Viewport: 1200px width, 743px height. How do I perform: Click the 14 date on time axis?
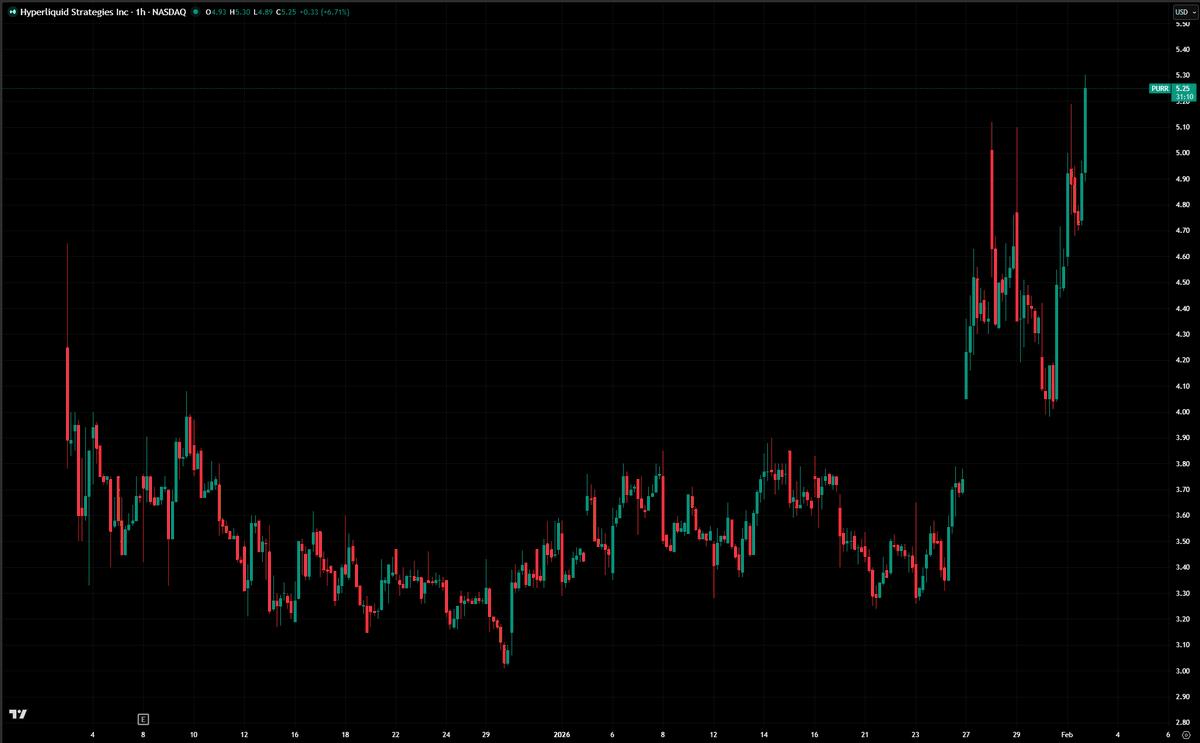pos(763,733)
